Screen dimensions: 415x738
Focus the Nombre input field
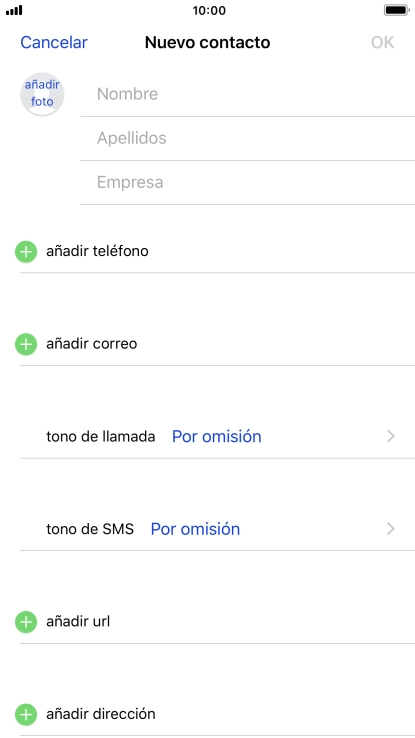coord(247,94)
